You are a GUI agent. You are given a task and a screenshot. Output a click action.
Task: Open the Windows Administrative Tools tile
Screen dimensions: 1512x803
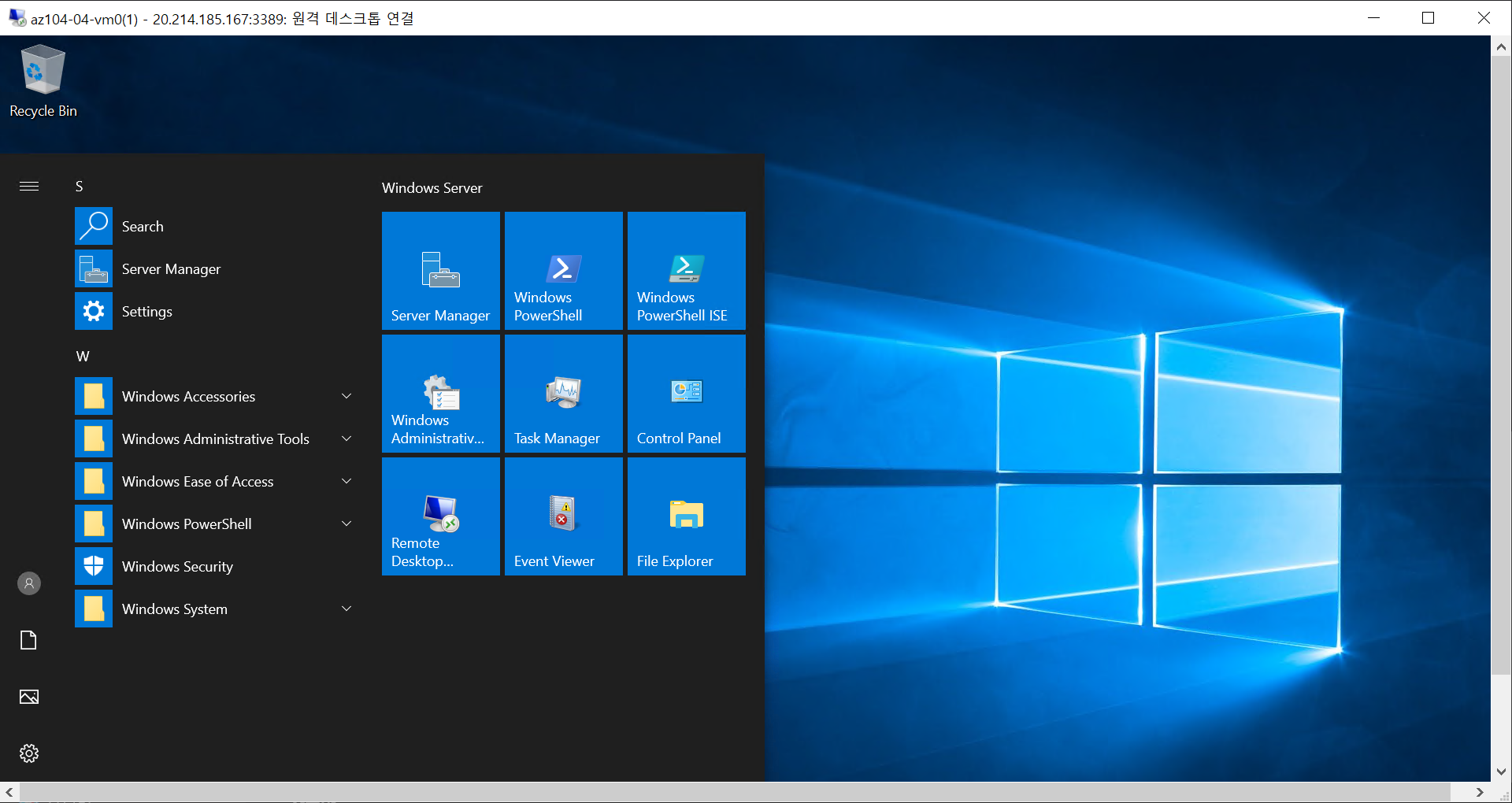441,394
